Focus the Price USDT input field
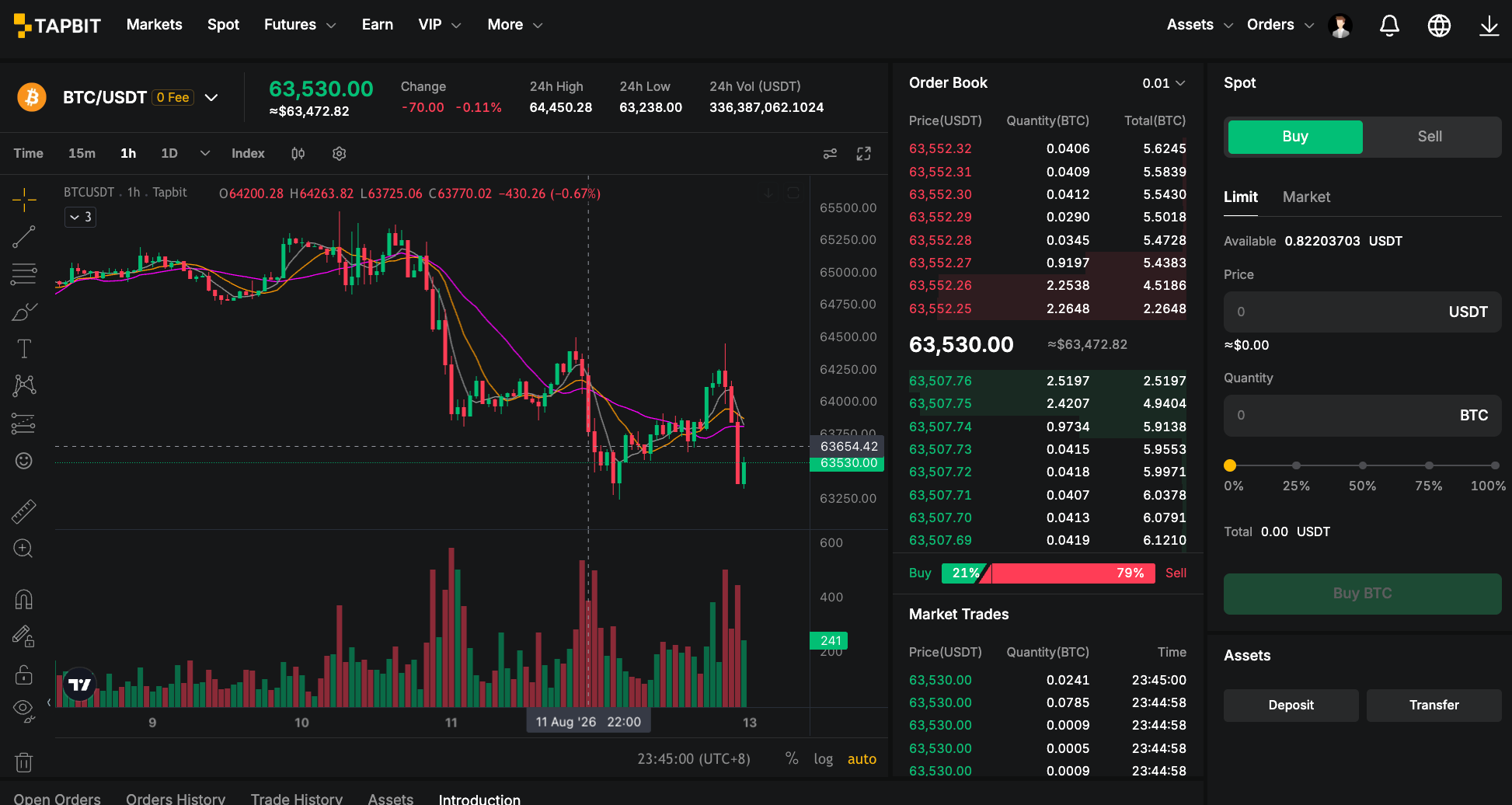This screenshot has height=805, width=1512. pos(1362,312)
